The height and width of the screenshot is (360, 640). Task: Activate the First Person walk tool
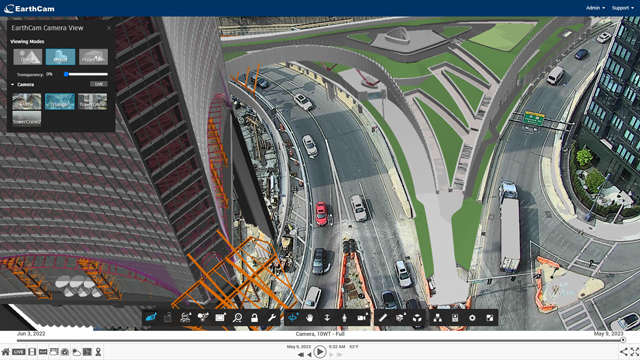coord(344,318)
